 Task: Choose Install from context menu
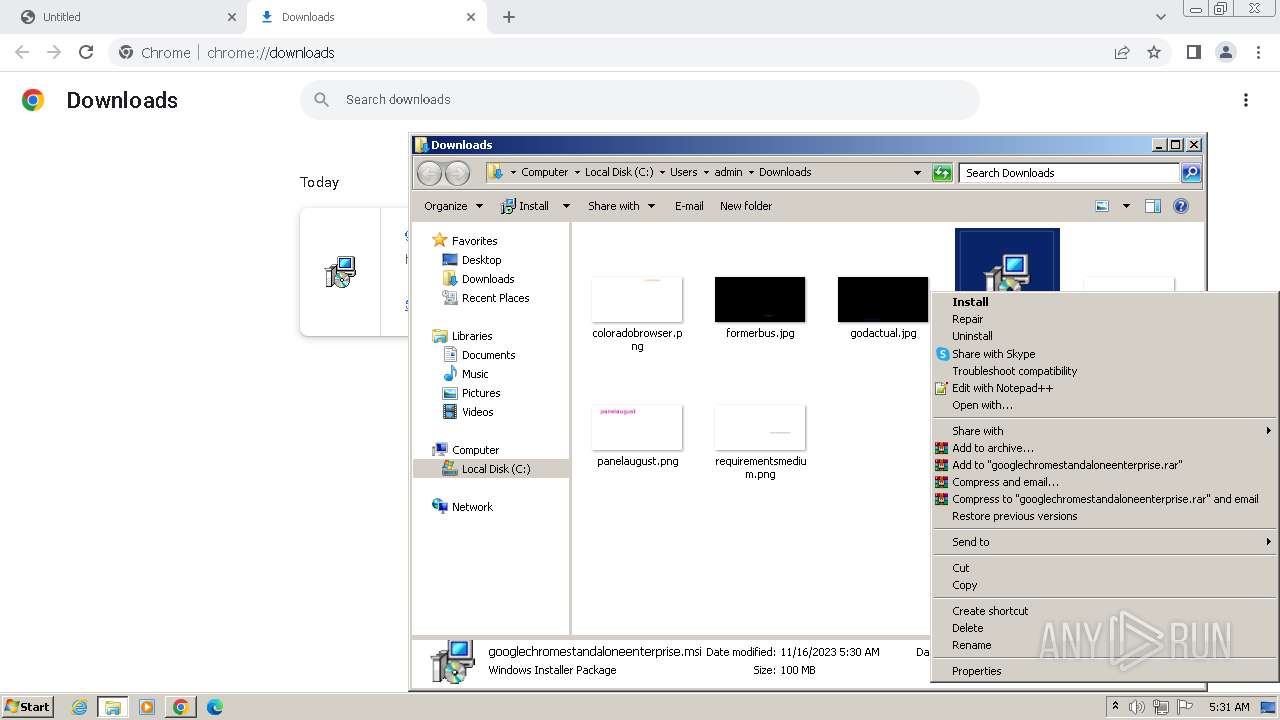pos(1105,302)
